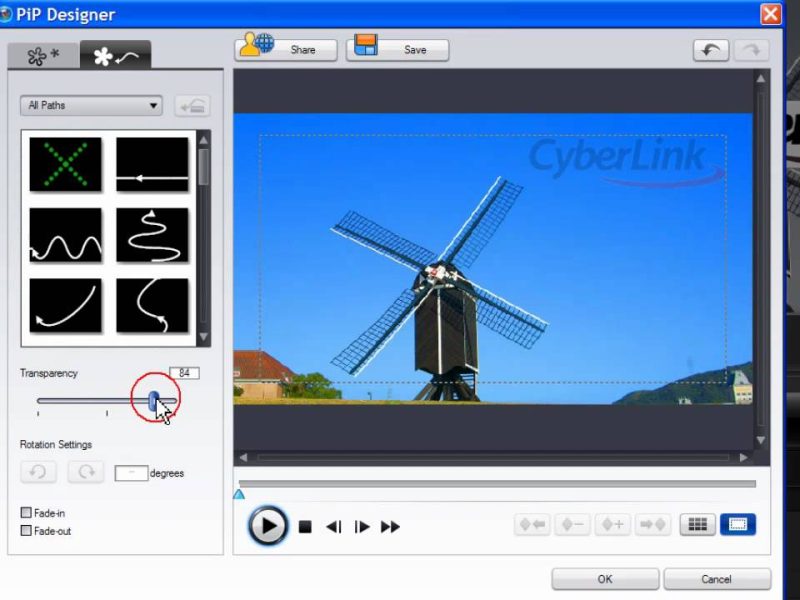
Task: Click the save custom path icon
Action: 192,106
